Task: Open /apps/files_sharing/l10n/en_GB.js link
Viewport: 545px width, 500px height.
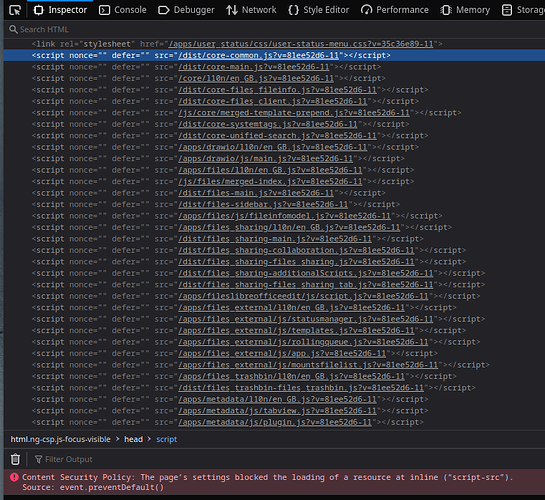Action: click(x=289, y=227)
